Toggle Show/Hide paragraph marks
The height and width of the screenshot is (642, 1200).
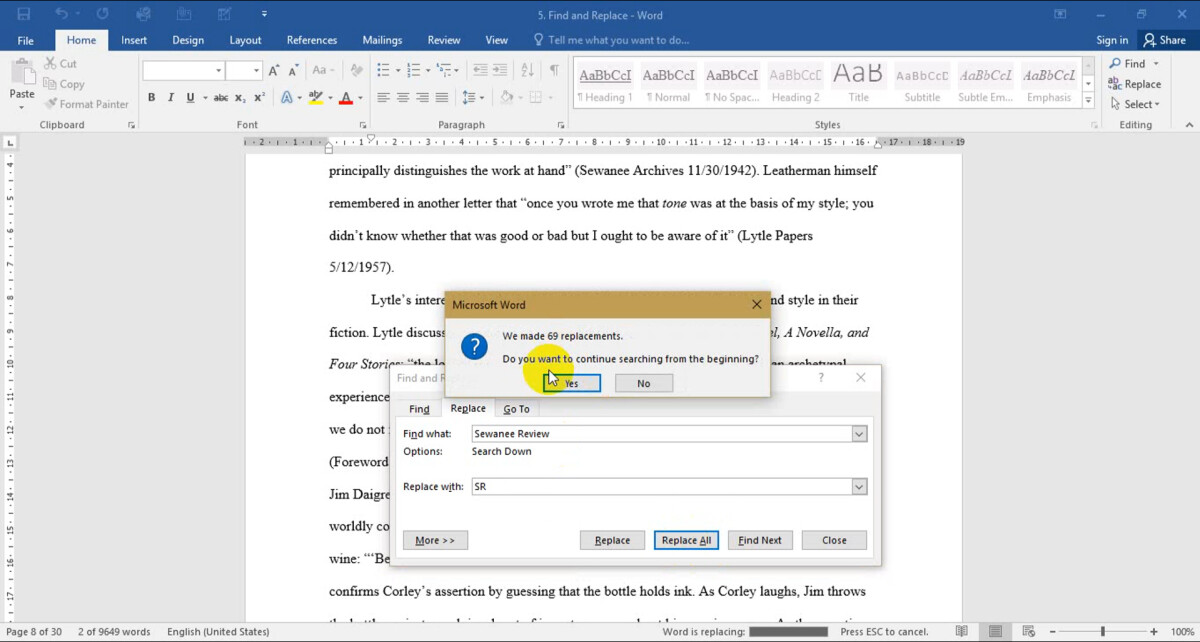point(554,70)
